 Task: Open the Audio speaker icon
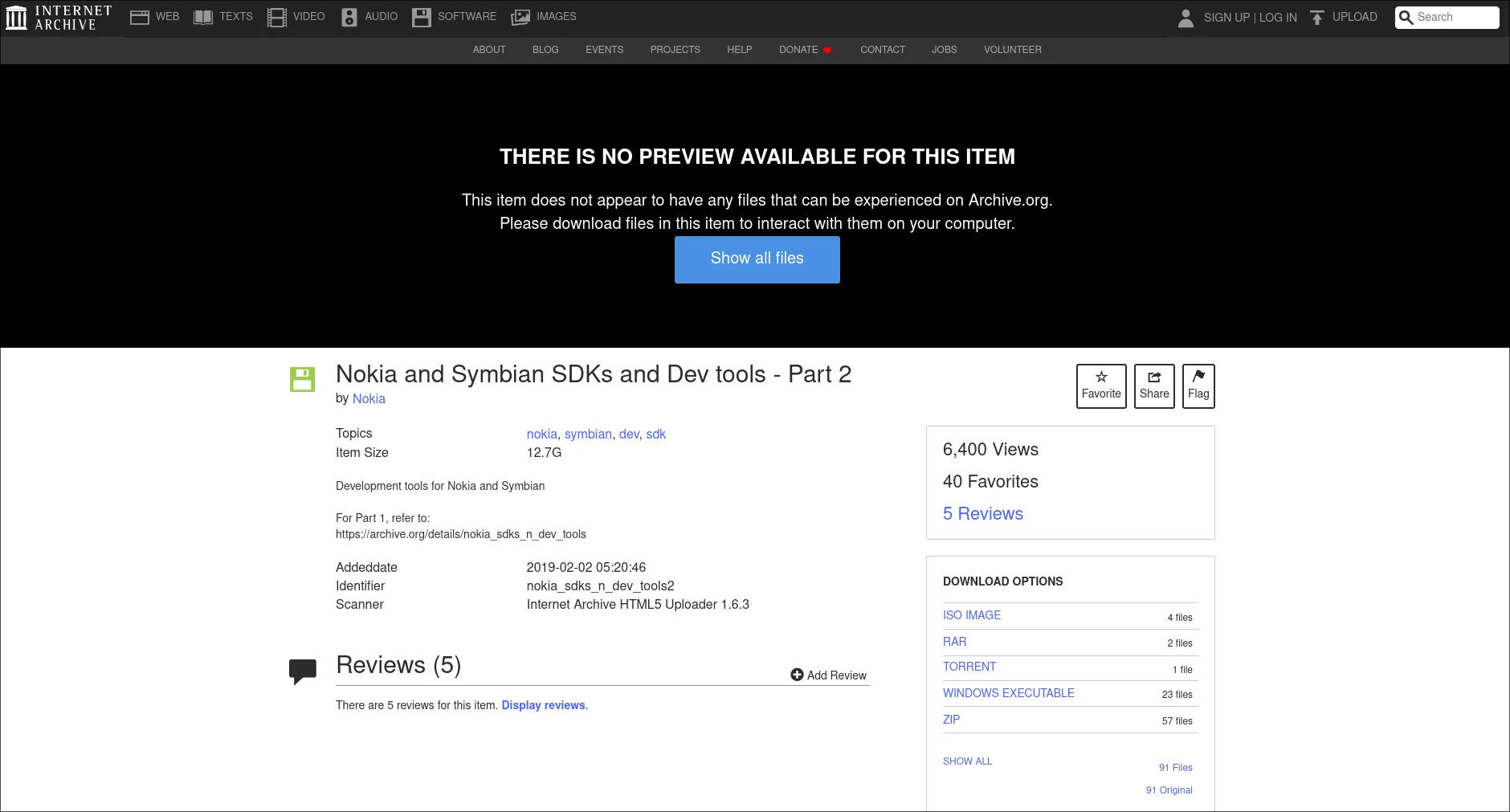tap(349, 17)
